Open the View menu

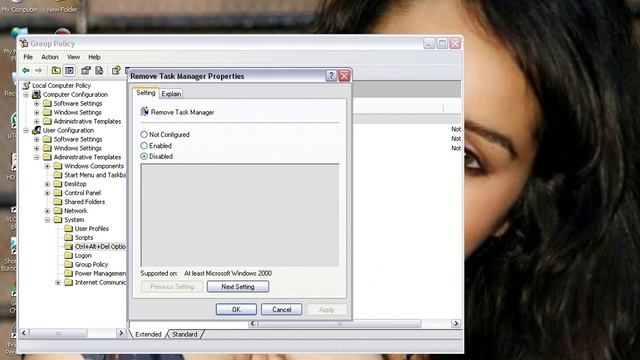73,57
